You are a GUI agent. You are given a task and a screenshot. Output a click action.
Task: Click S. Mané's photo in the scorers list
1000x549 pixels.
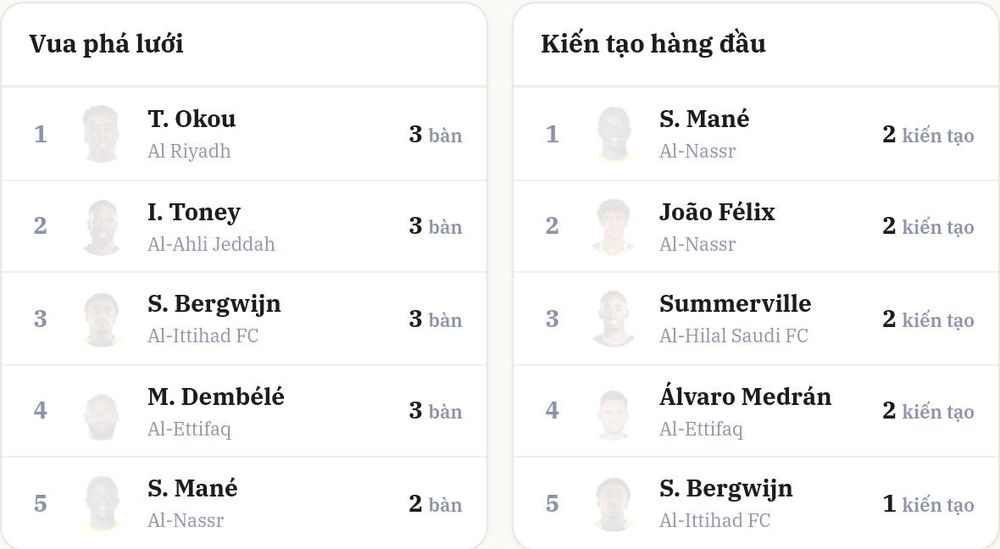point(101,504)
